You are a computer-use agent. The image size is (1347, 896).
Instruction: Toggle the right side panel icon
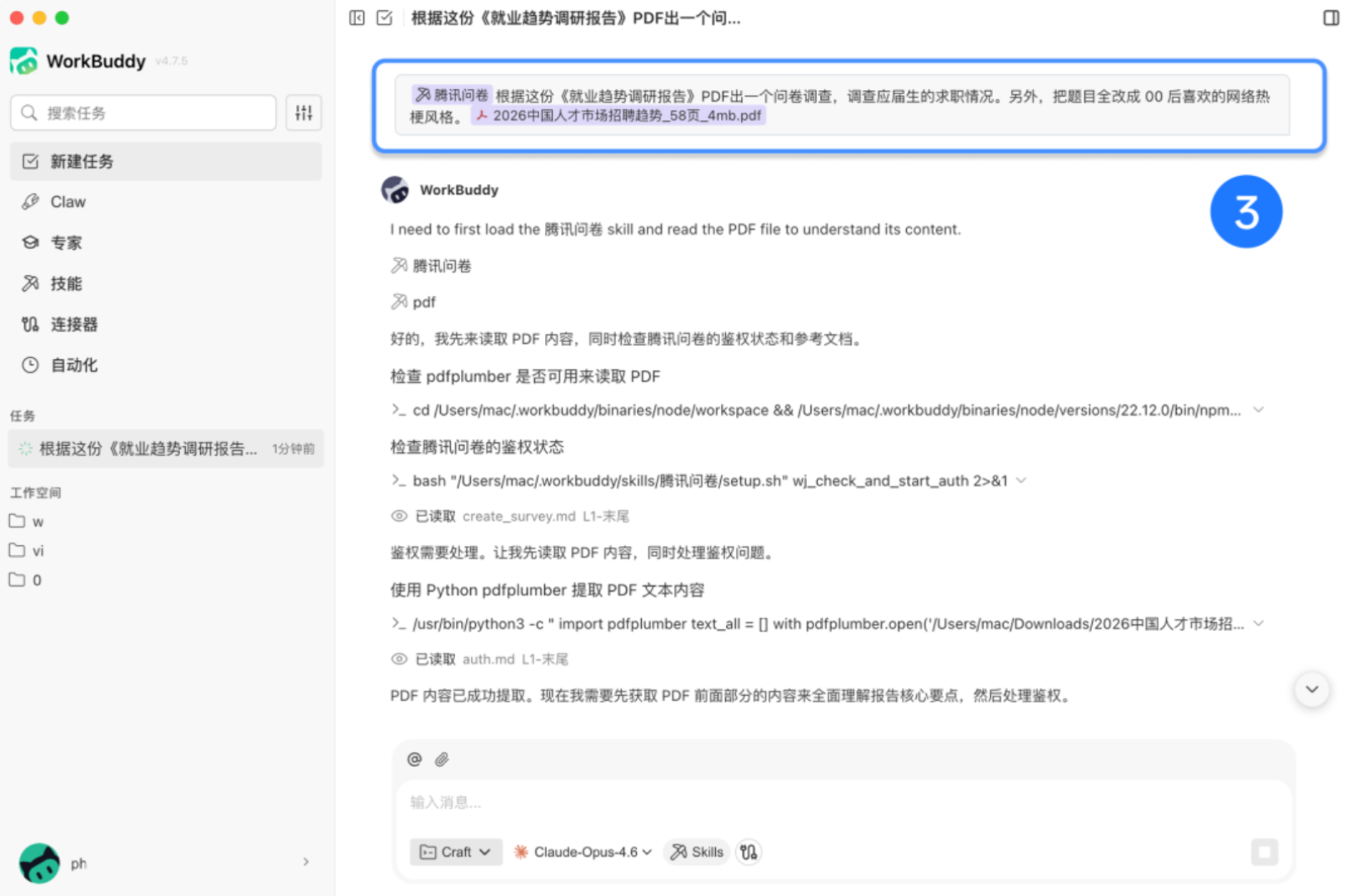click(x=1330, y=18)
